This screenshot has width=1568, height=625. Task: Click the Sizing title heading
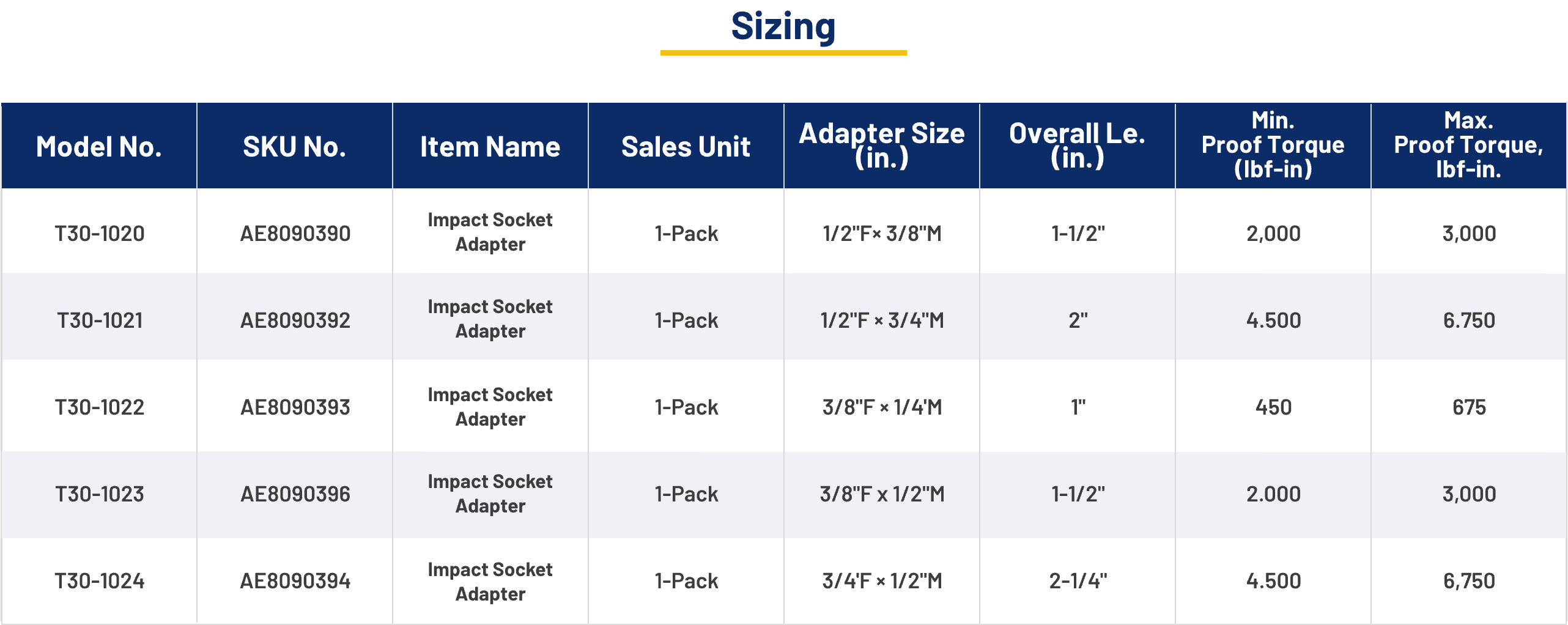pyautogui.click(x=783, y=27)
